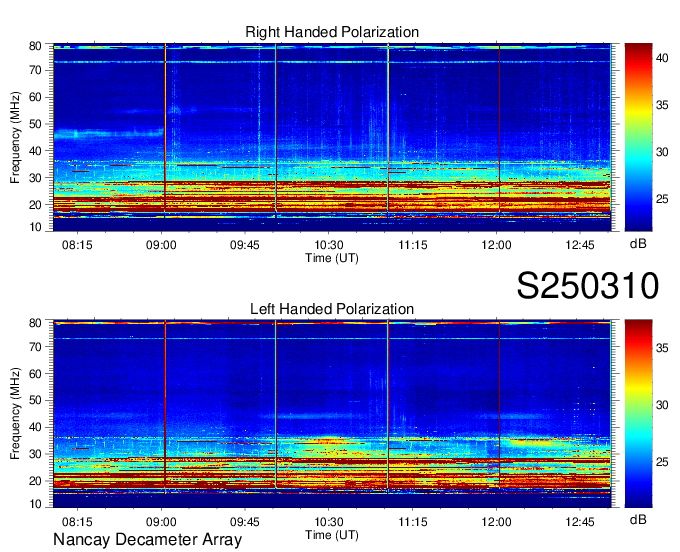Click the 08:15 tick of the Left Handed plot

point(77,522)
